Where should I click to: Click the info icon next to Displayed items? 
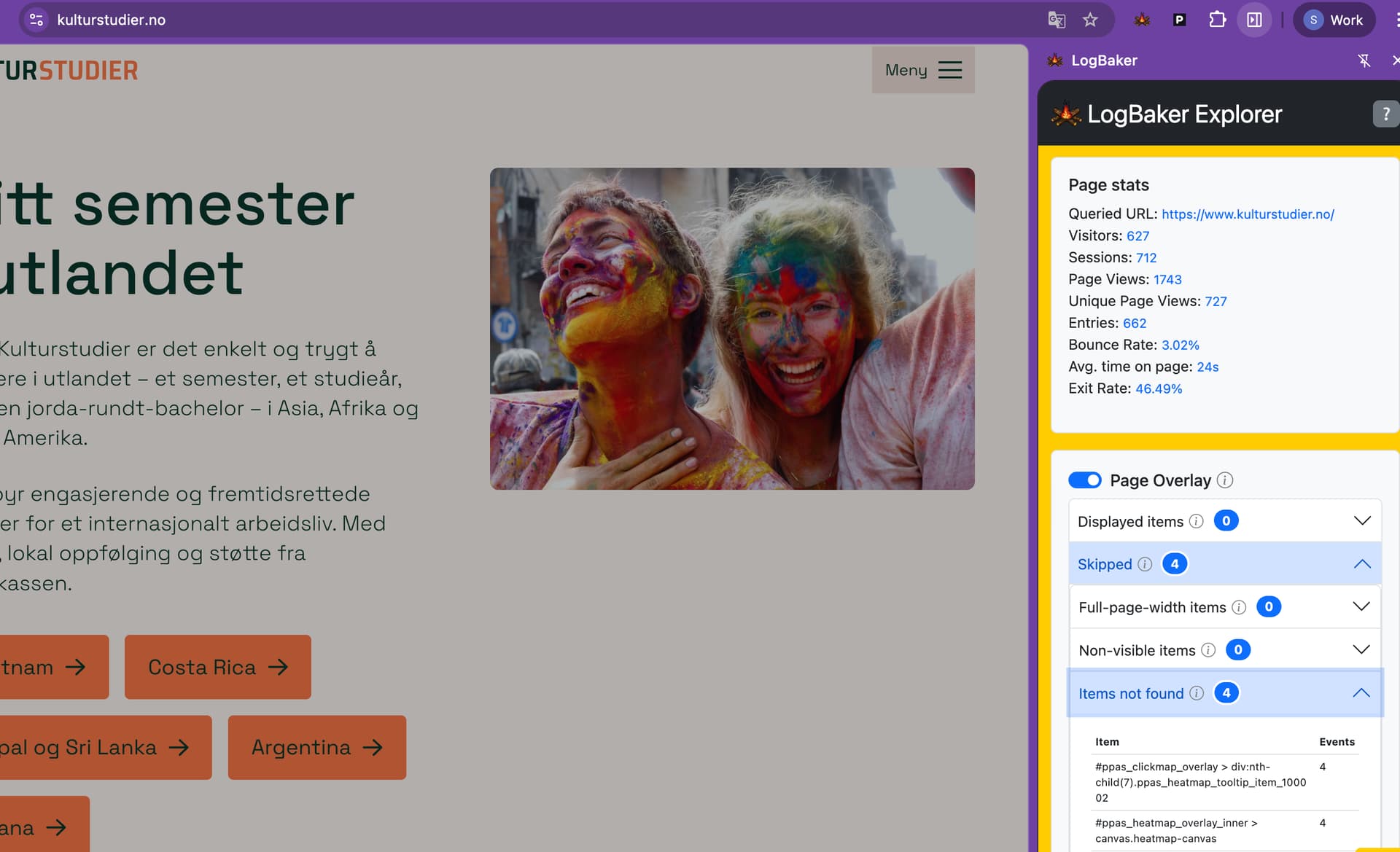(x=1197, y=521)
